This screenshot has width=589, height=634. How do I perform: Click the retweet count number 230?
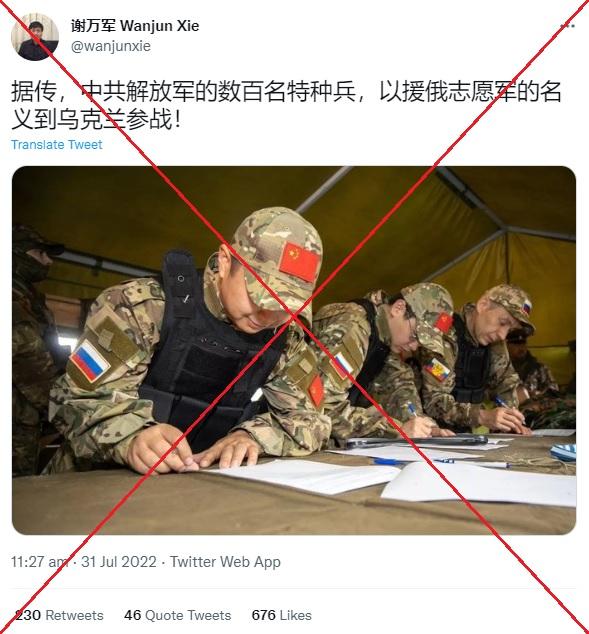(28, 615)
